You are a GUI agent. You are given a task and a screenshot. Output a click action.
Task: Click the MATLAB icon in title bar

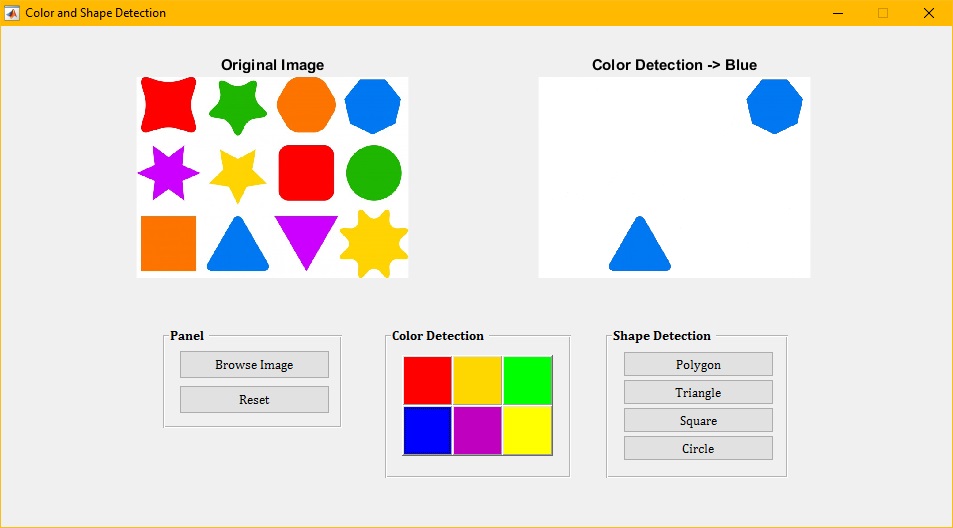pos(13,13)
